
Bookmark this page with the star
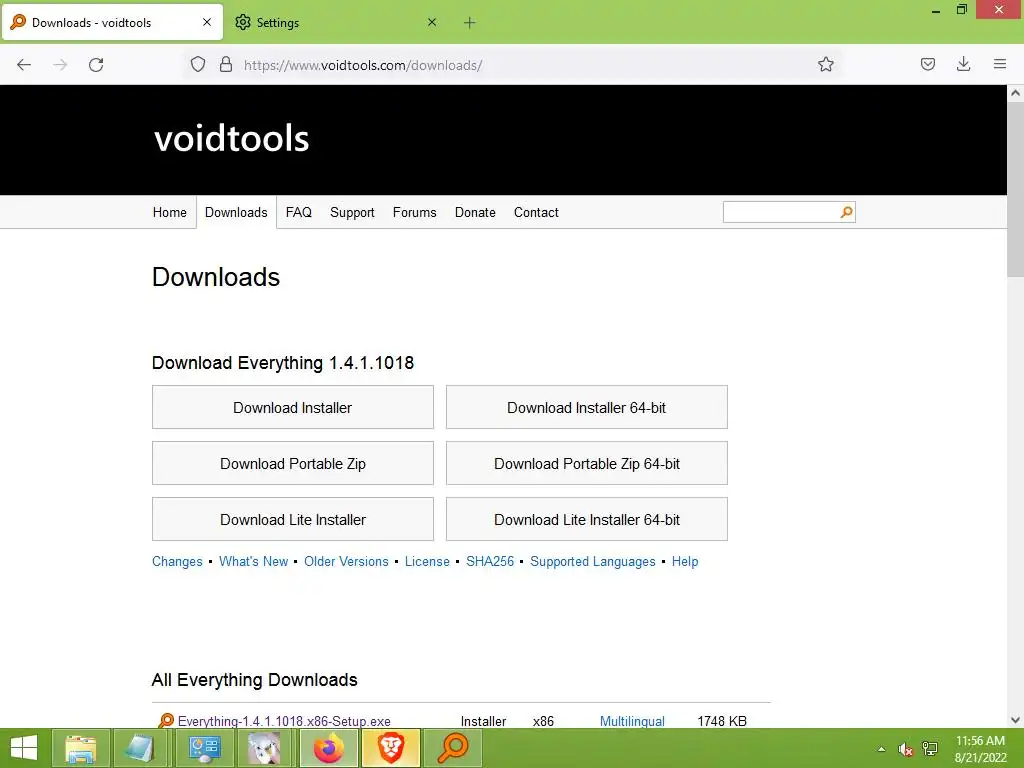(825, 64)
